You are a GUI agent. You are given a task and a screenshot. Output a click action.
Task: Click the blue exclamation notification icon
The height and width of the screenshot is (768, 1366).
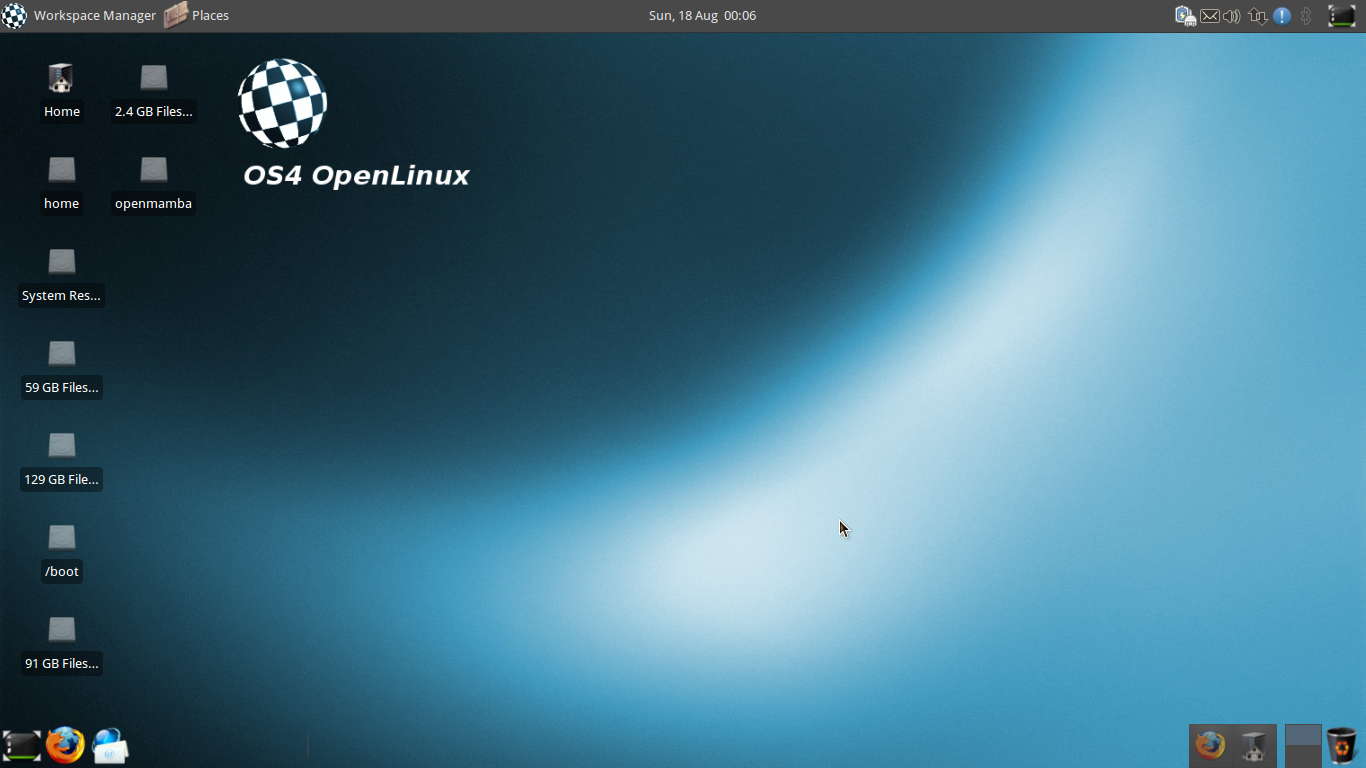(1282, 16)
